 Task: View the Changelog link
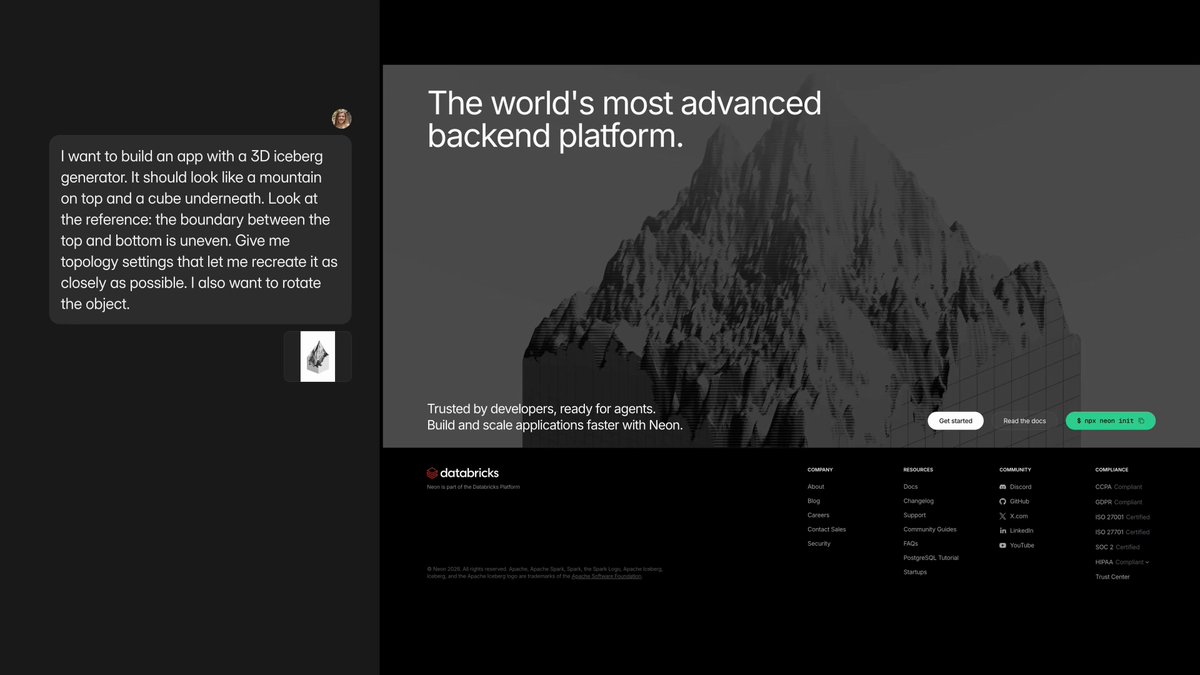pos(918,501)
